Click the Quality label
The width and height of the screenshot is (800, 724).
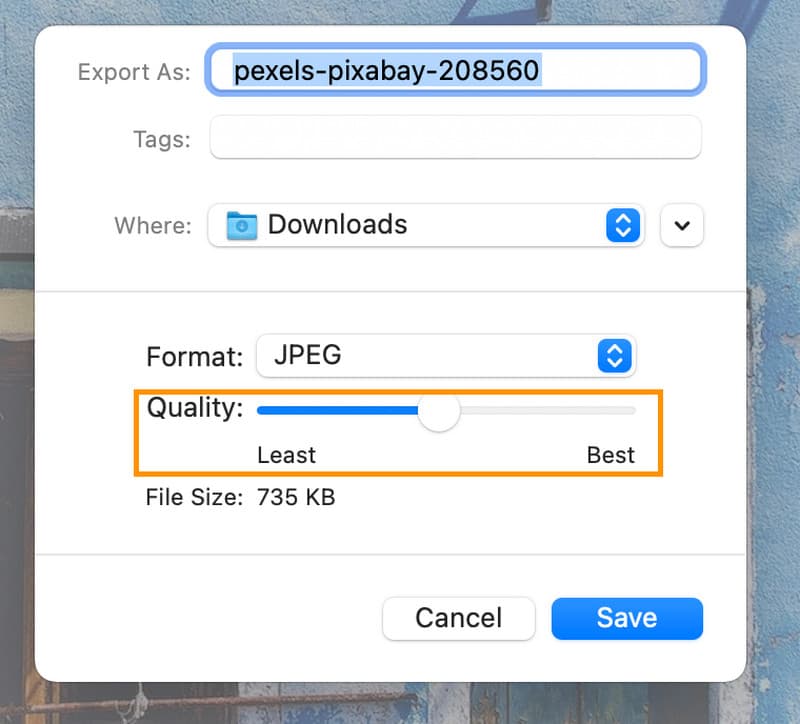(195, 408)
